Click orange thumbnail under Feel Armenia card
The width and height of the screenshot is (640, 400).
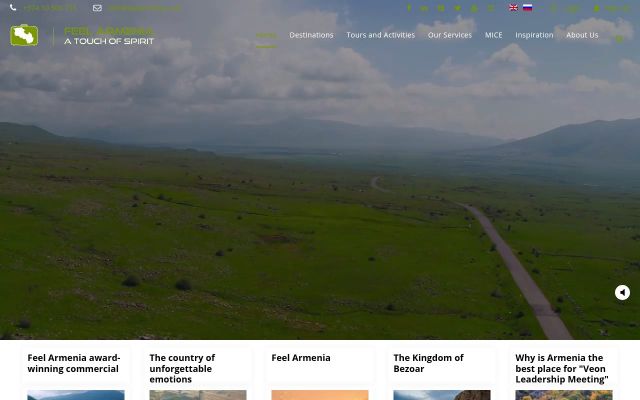pos(320,395)
